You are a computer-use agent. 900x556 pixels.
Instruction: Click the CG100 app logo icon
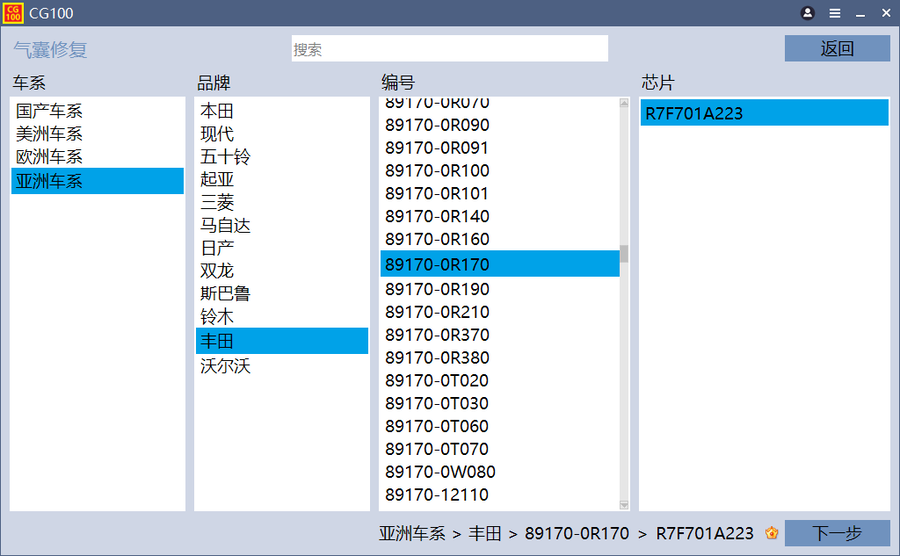(13, 13)
